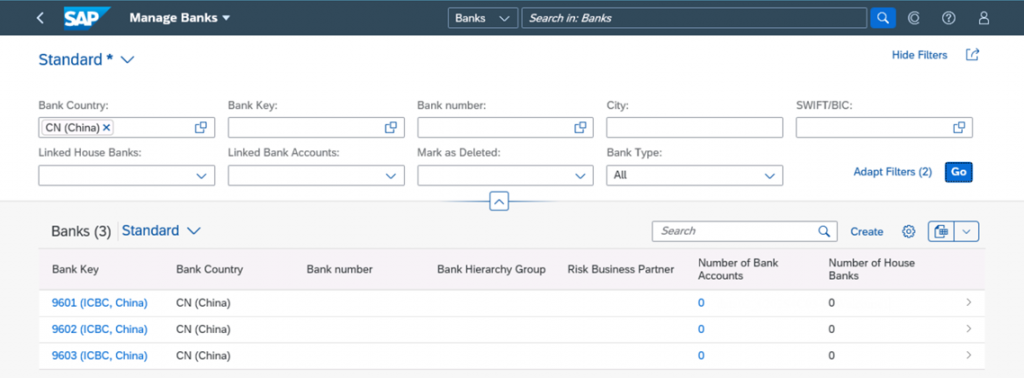
Task: Collapse the filter header with center arrow
Action: 498,202
